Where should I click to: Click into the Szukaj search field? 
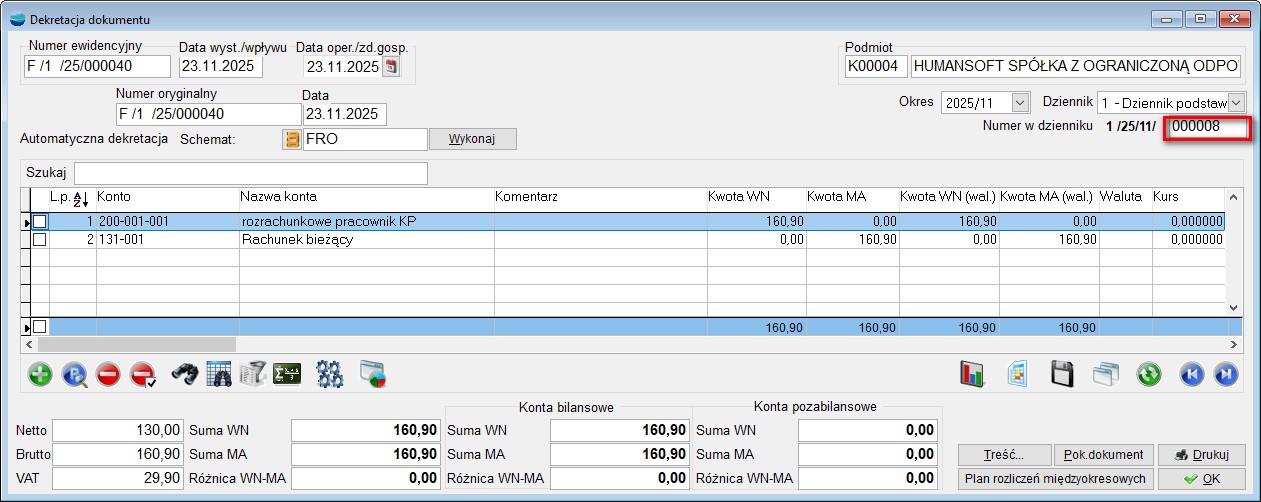pos(250,173)
